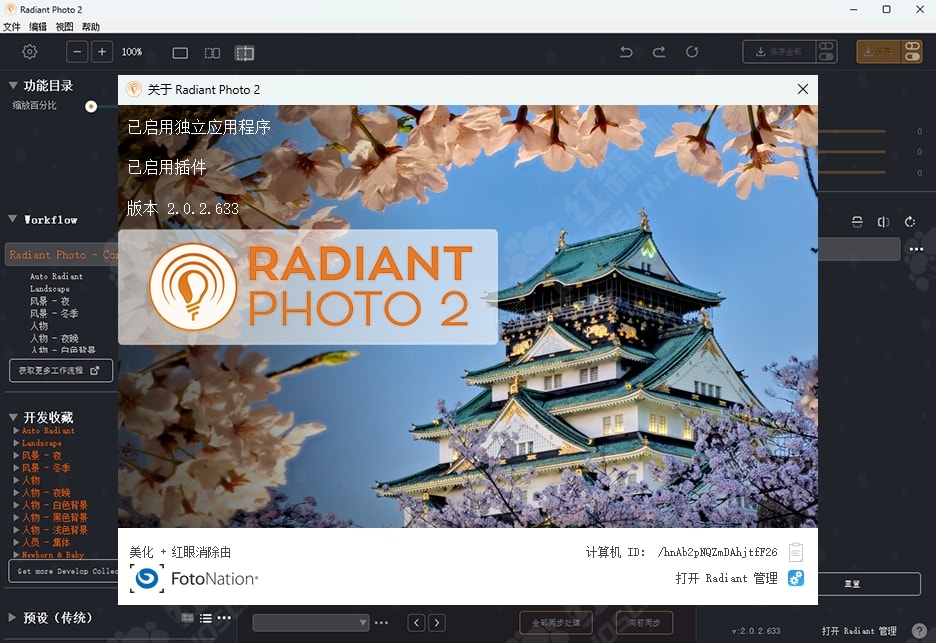
Task: Click the FotoNation logo
Action: [x=195, y=579]
